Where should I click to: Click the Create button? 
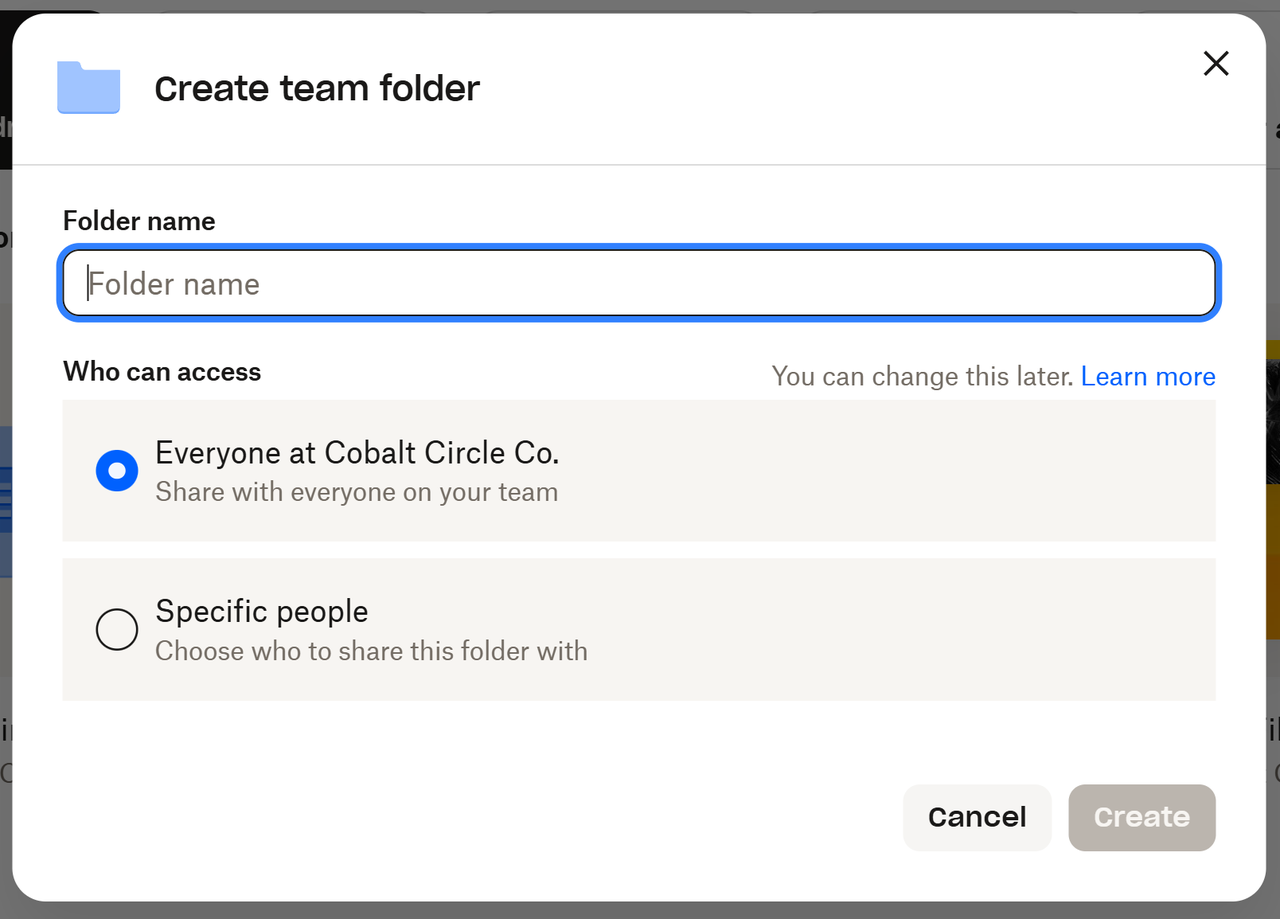[x=1142, y=817]
